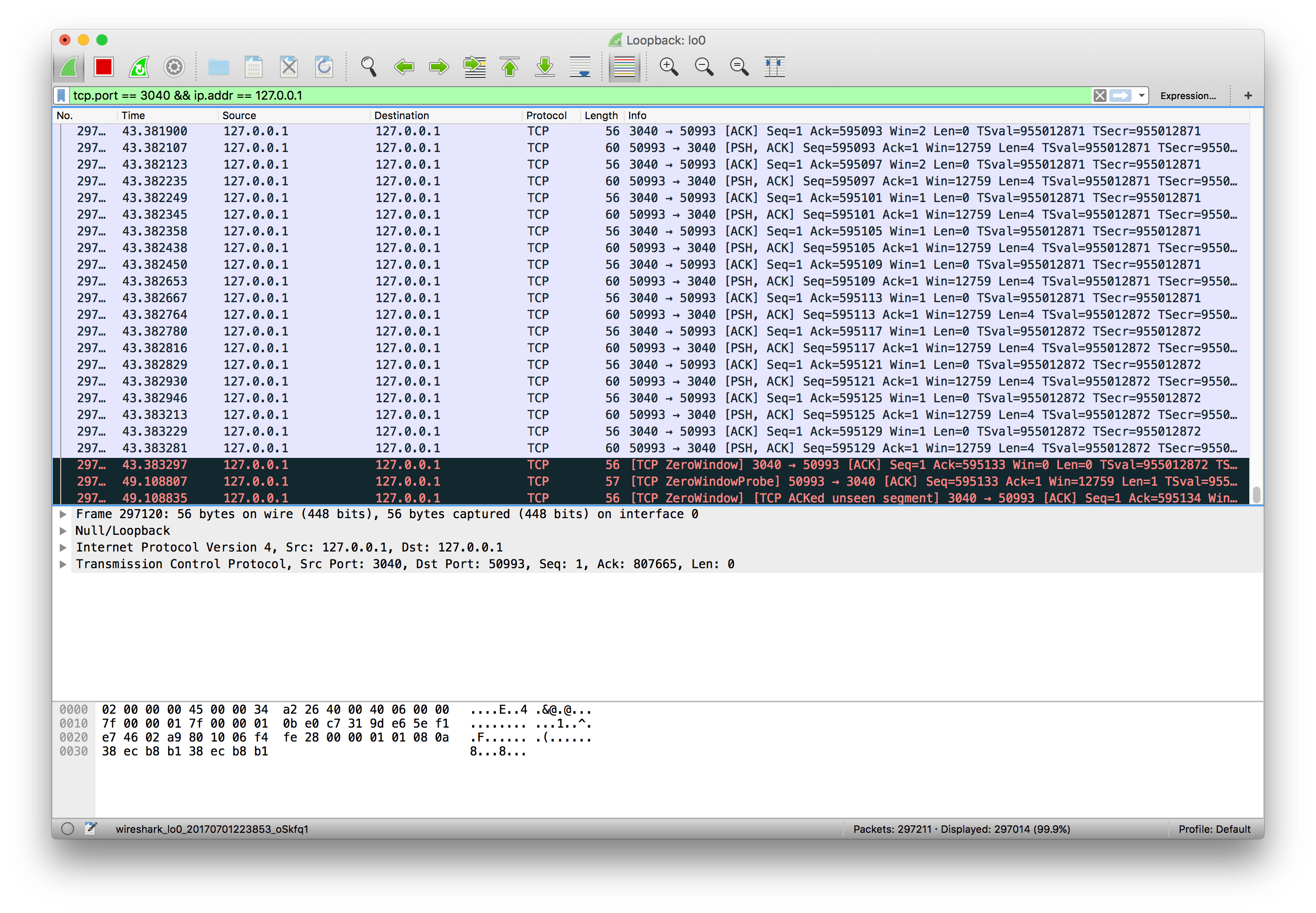Image resolution: width=1316 pixels, height=913 pixels.
Task: Select the ZeroWindowProbe packet at 49.108807
Action: click(x=651, y=482)
